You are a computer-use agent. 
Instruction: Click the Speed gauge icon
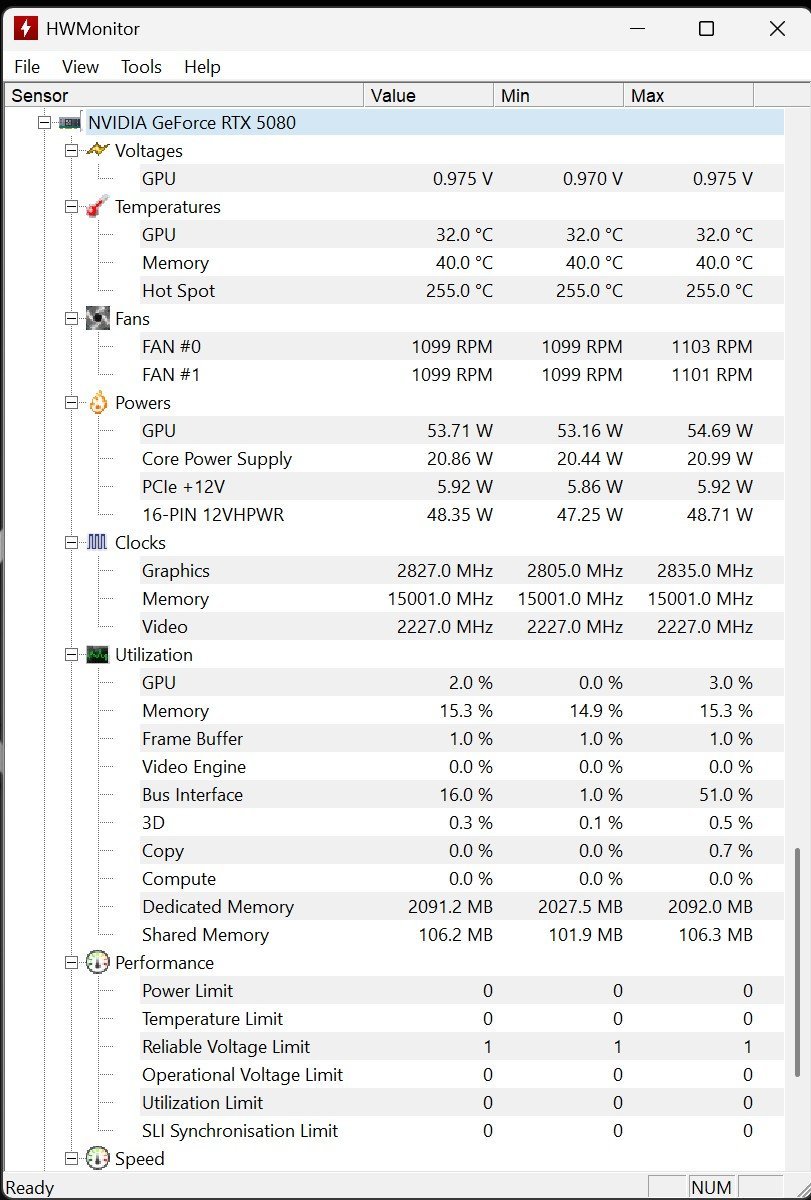[97, 1159]
